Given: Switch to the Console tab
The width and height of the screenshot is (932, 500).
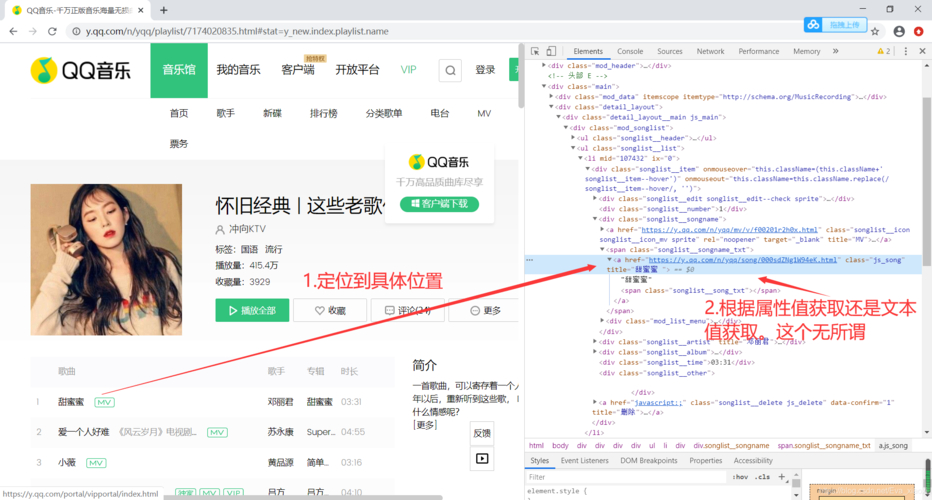Looking at the screenshot, I should point(630,51).
